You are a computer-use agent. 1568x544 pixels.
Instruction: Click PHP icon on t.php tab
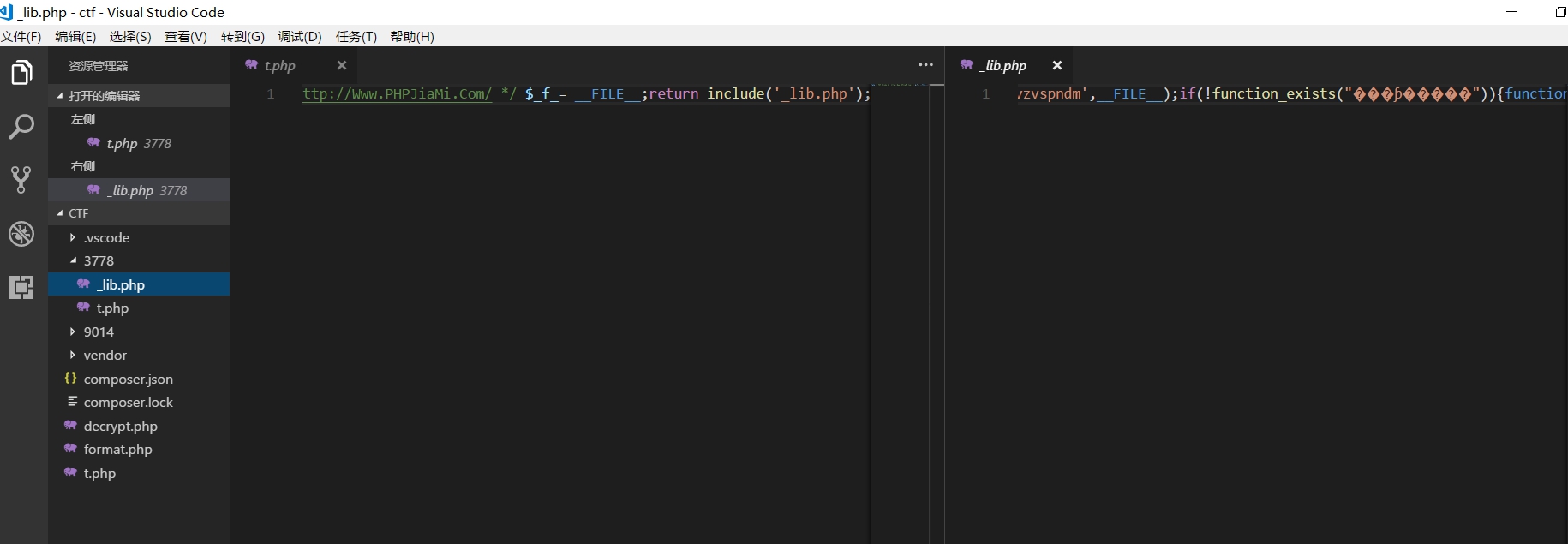point(252,64)
